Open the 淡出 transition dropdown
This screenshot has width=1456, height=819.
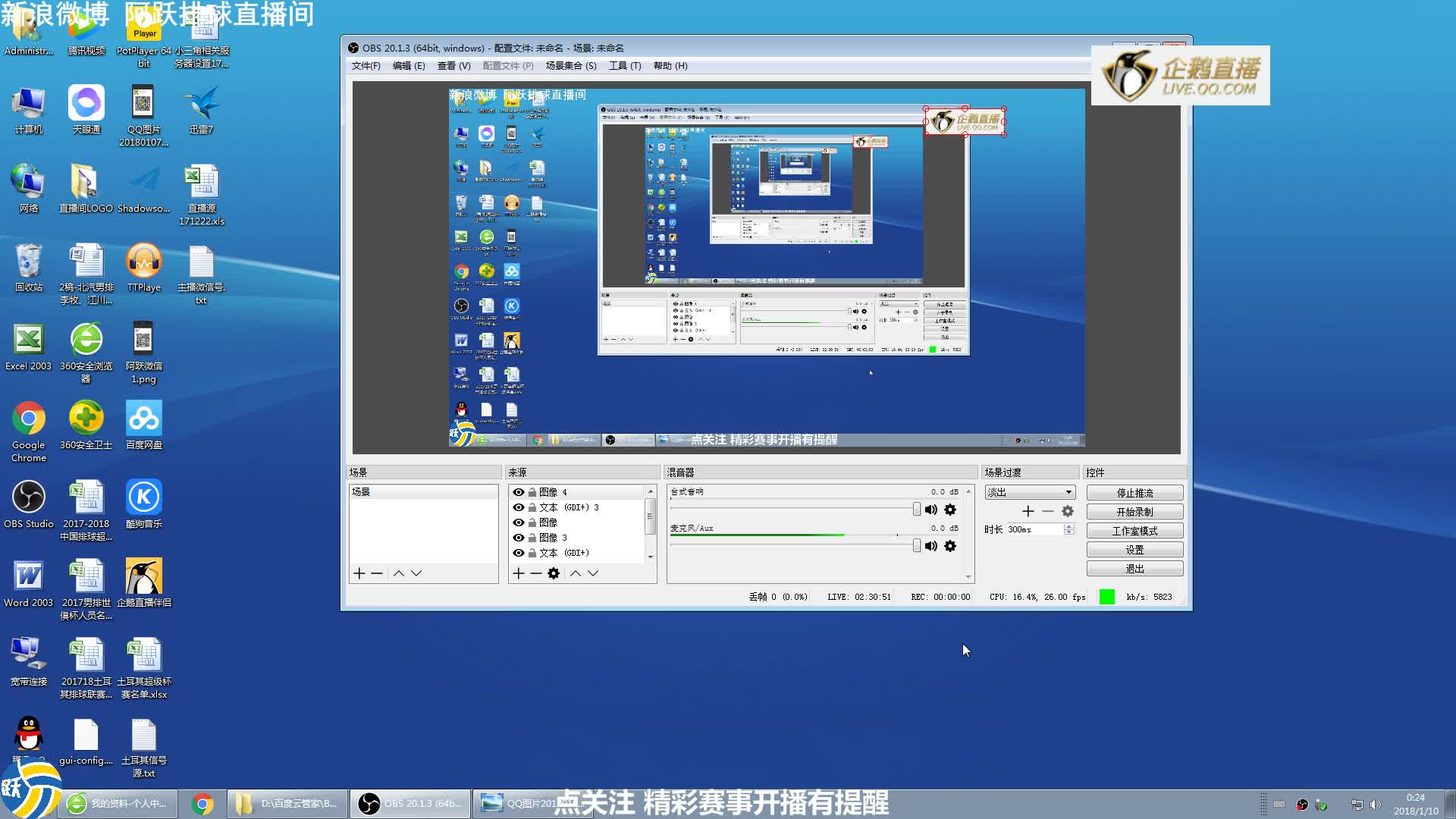click(1068, 492)
